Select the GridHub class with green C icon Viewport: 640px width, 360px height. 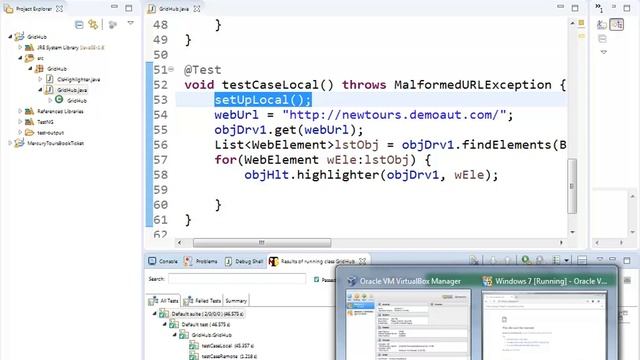(x=77, y=100)
